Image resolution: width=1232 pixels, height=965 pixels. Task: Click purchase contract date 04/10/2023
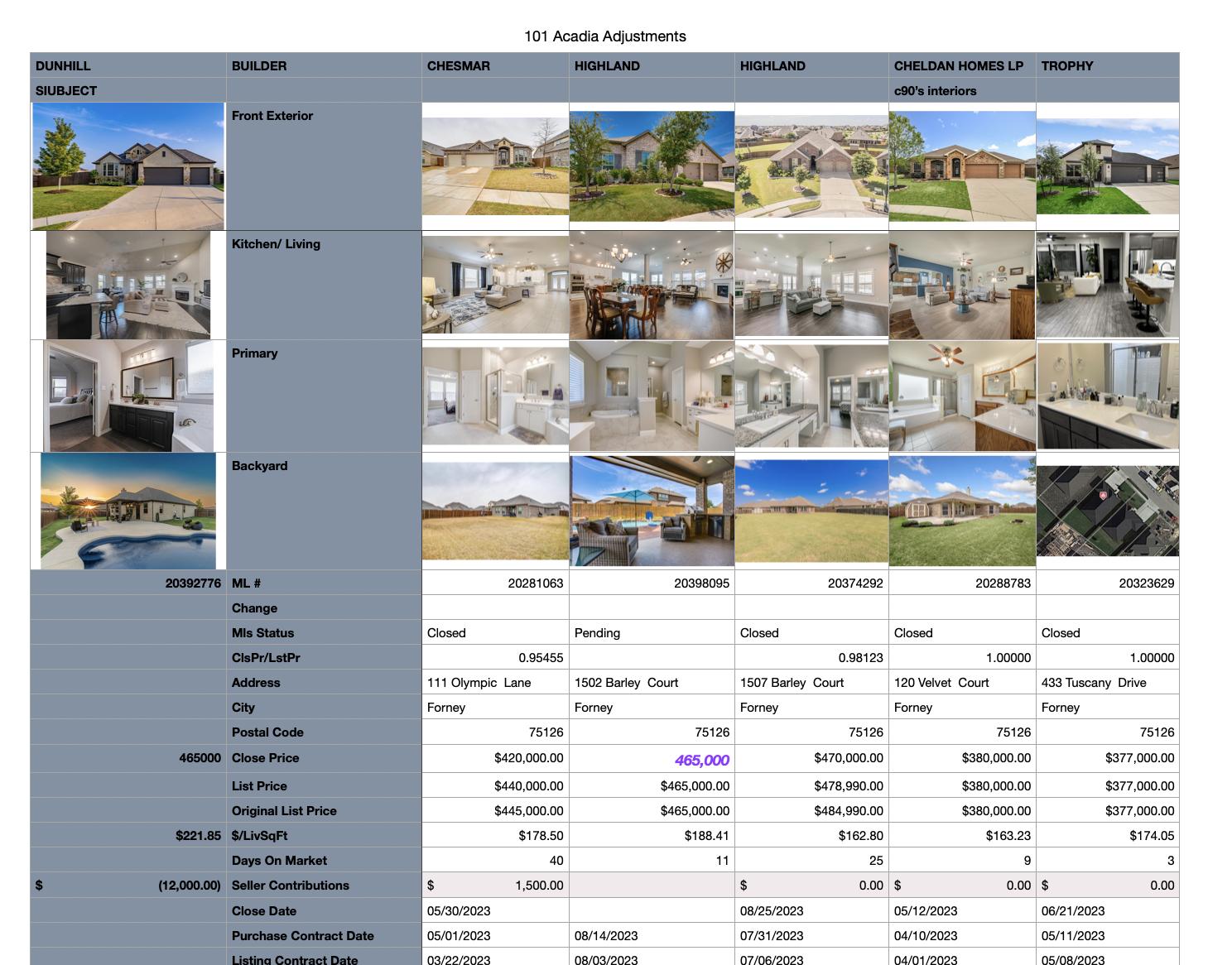click(926, 936)
